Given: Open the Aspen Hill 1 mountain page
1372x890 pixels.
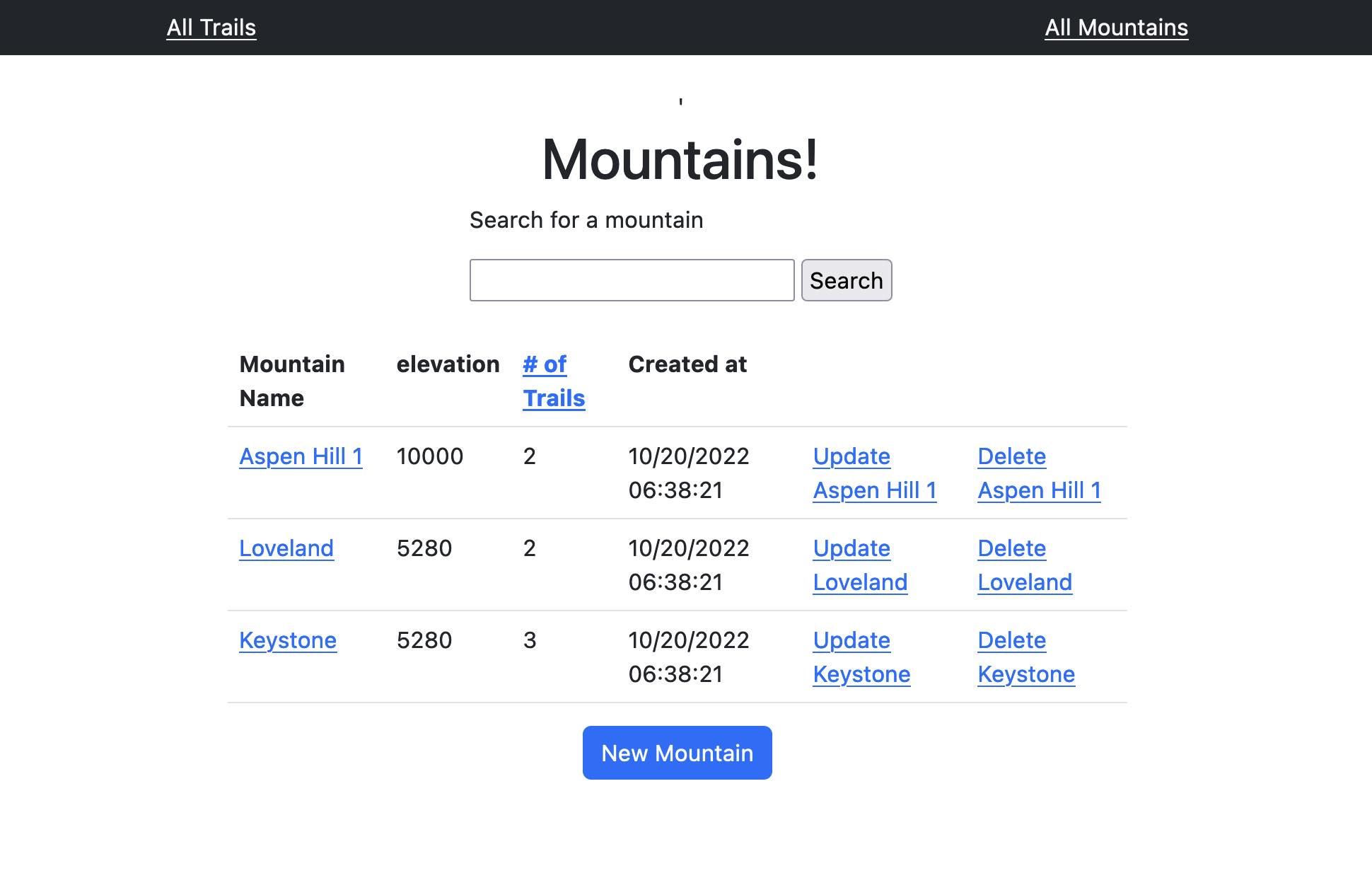Looking at the screenshot, I should point(301,456).
